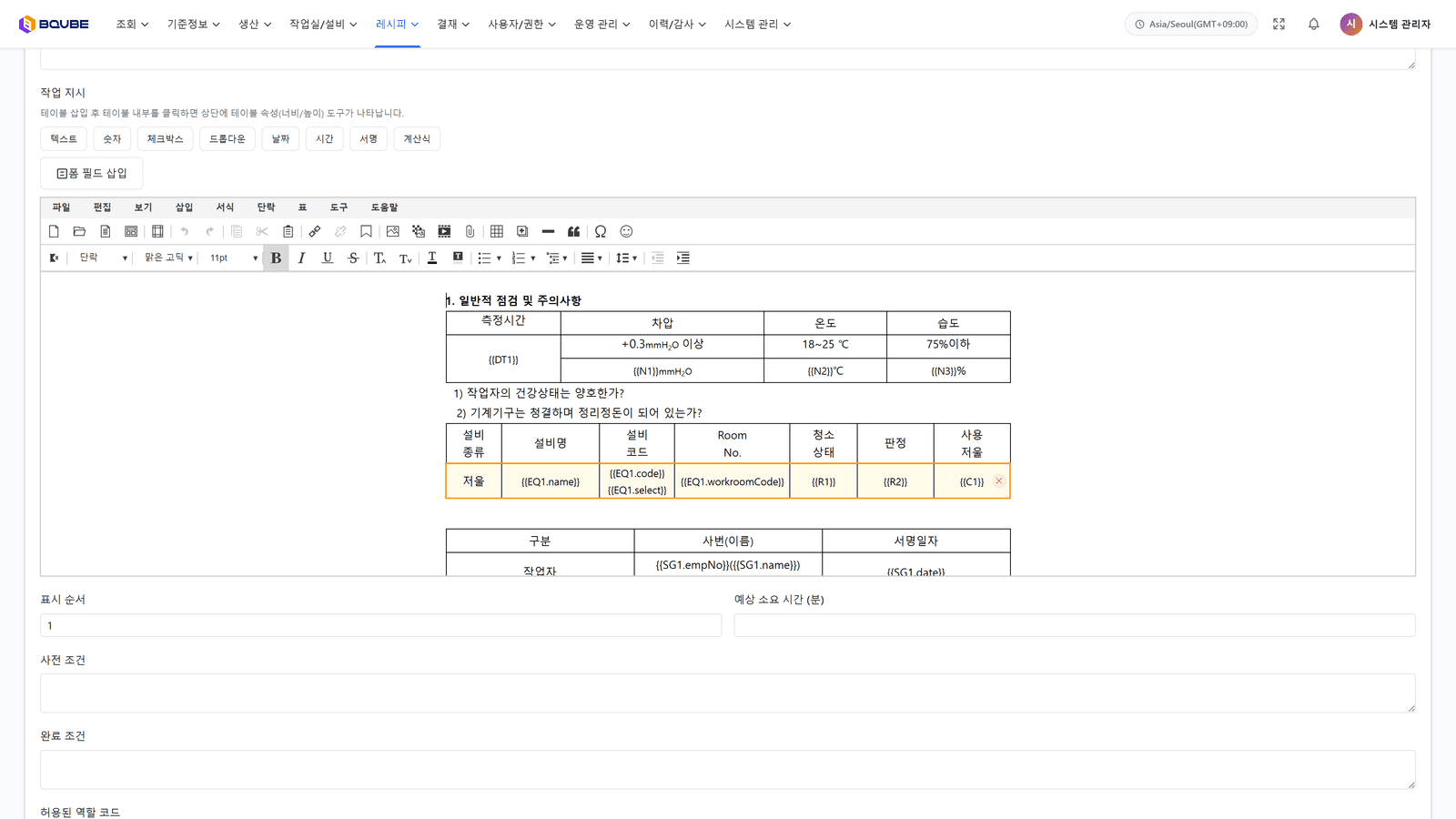The image size is (1456, 819).
Task: Insert a blockquote with quote icon
Action: 573,232
